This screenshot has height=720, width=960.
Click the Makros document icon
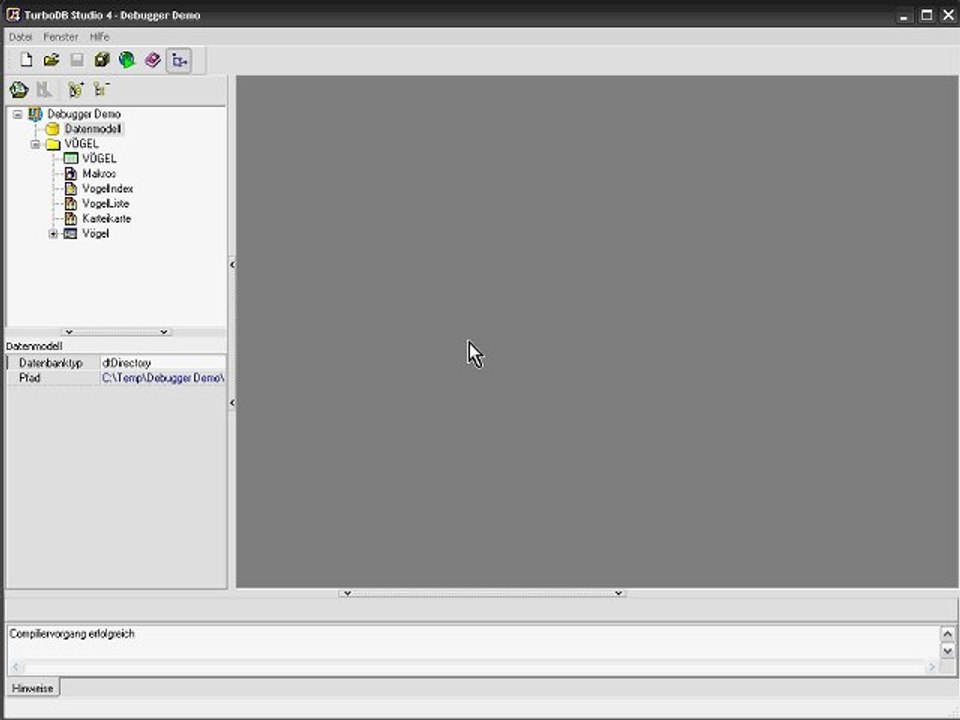click(x=71, y=174)
